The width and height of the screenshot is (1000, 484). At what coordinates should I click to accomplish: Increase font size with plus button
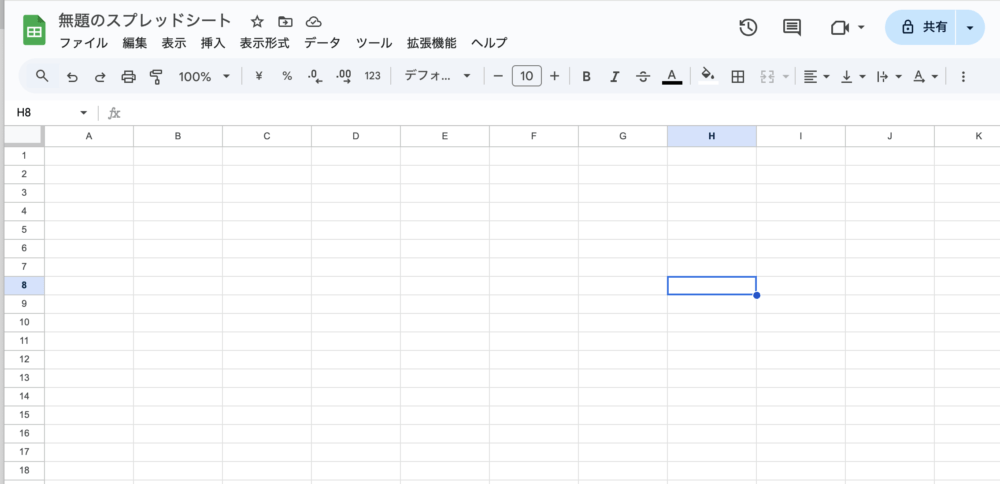554,76
